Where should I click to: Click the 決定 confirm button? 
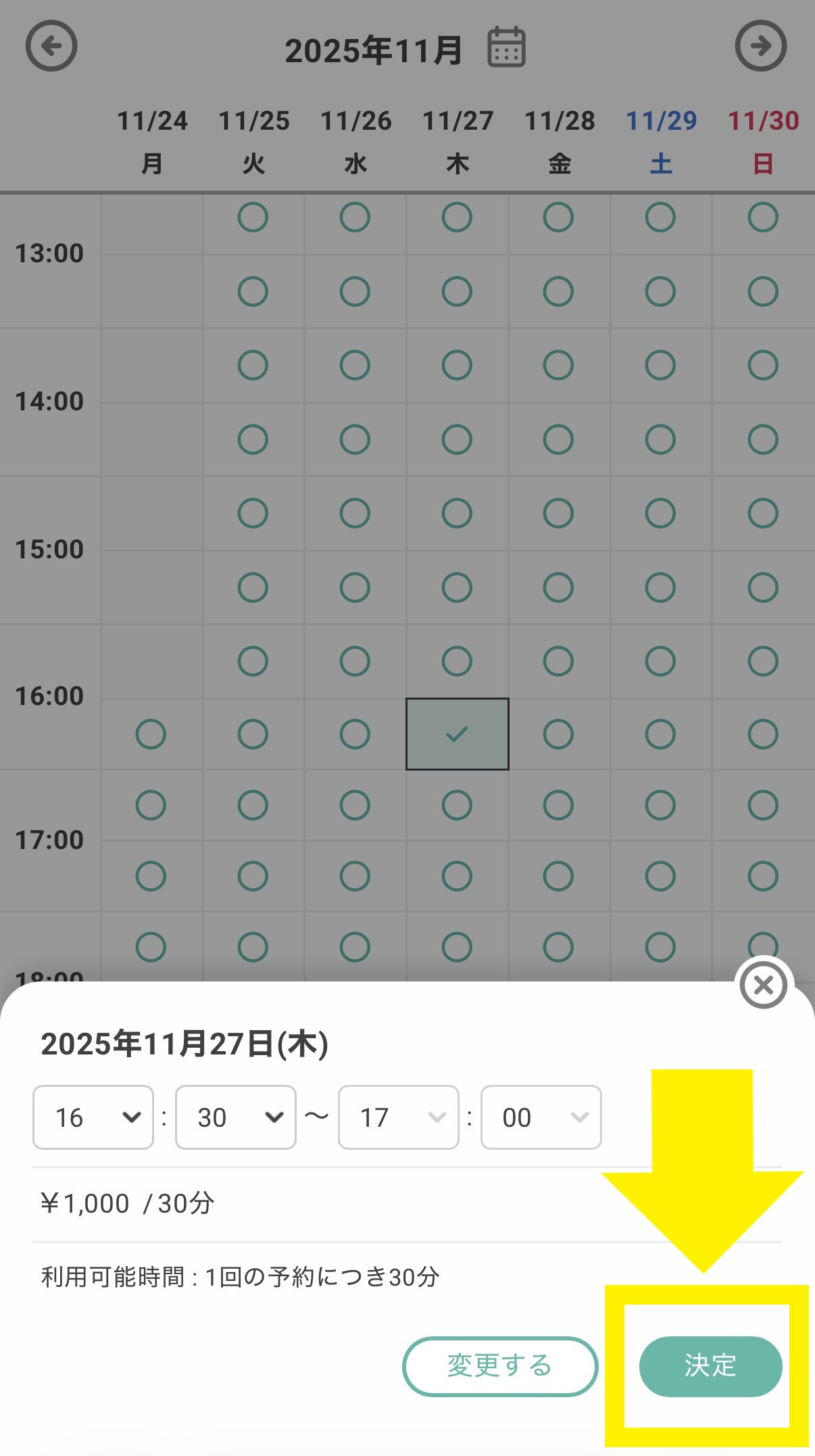710,1366
